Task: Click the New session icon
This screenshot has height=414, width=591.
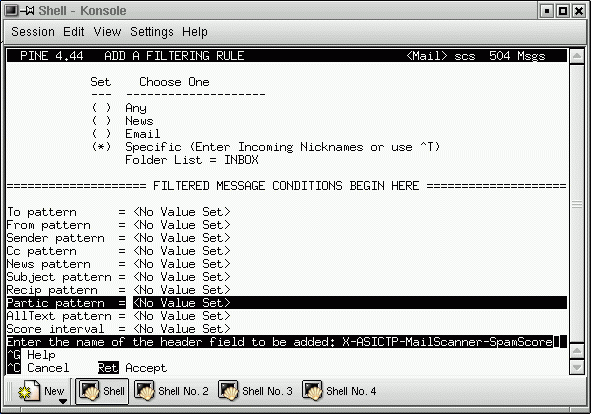Action: 30,391
